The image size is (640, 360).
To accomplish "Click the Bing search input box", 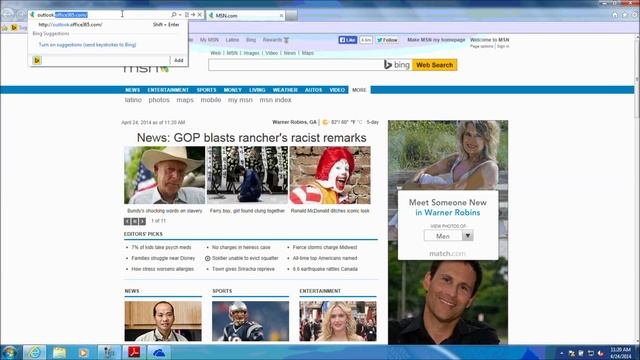I will pyautogui.click(x=296, y=65).
